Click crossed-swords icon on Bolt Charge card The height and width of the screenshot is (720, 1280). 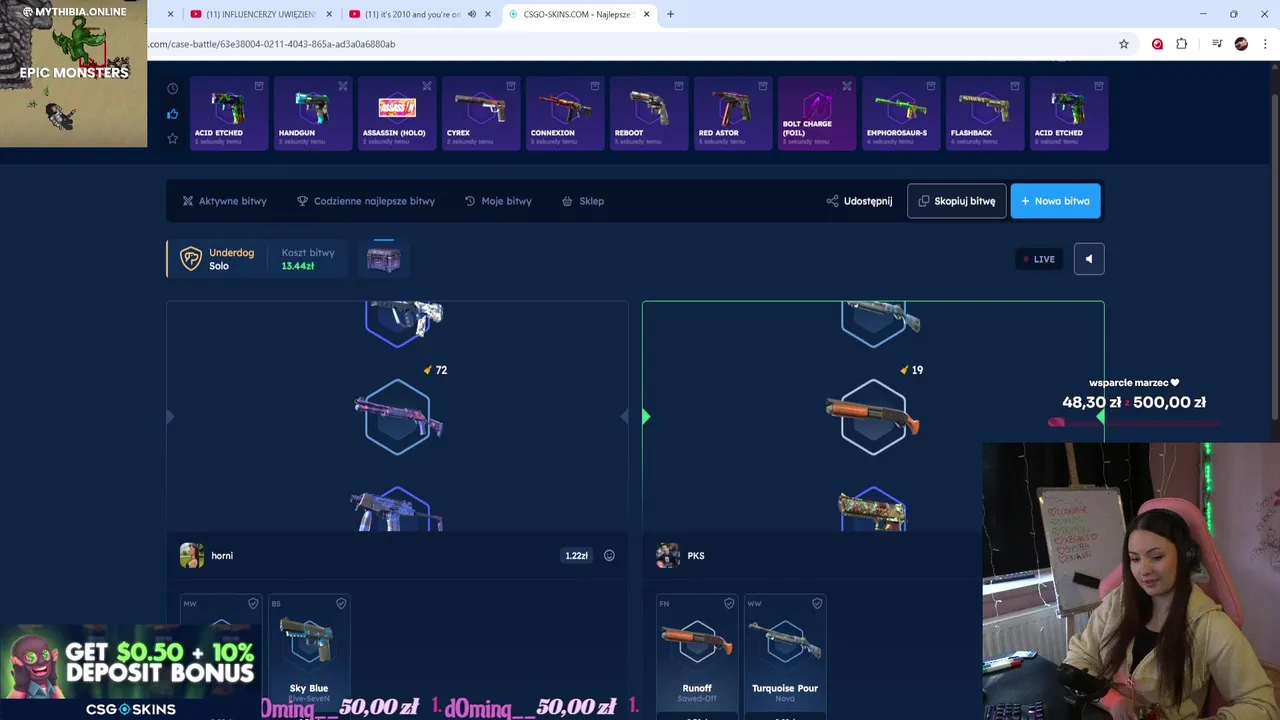pos(847,86)
